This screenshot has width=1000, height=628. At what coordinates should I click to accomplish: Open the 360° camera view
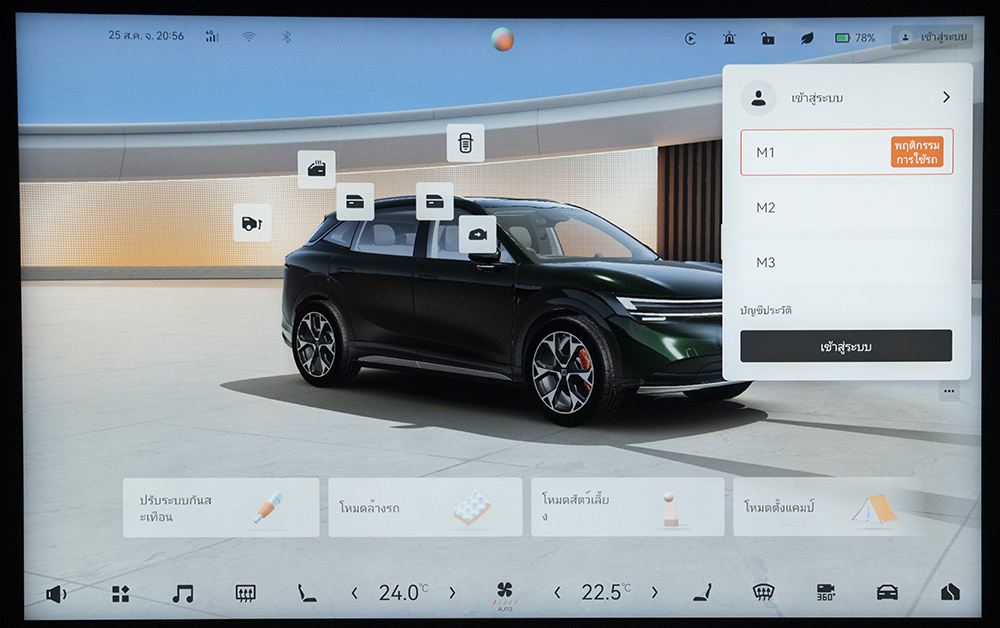tap(825, 592)
